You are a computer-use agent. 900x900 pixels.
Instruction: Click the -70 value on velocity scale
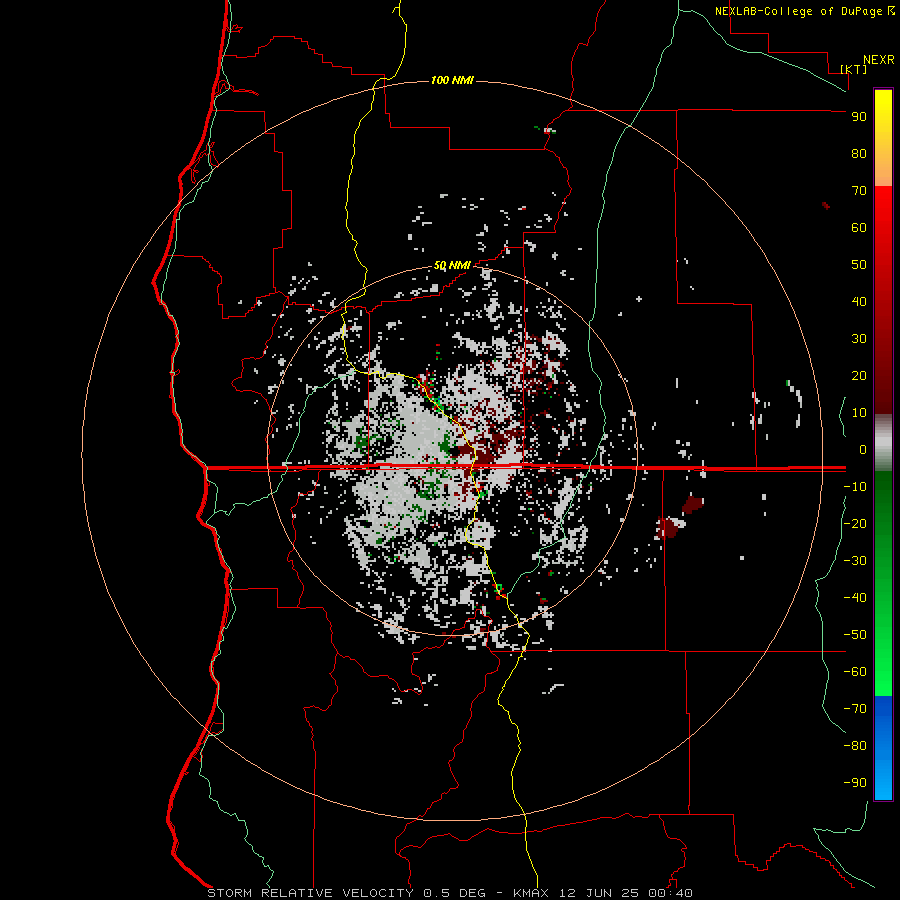(855, 708)
